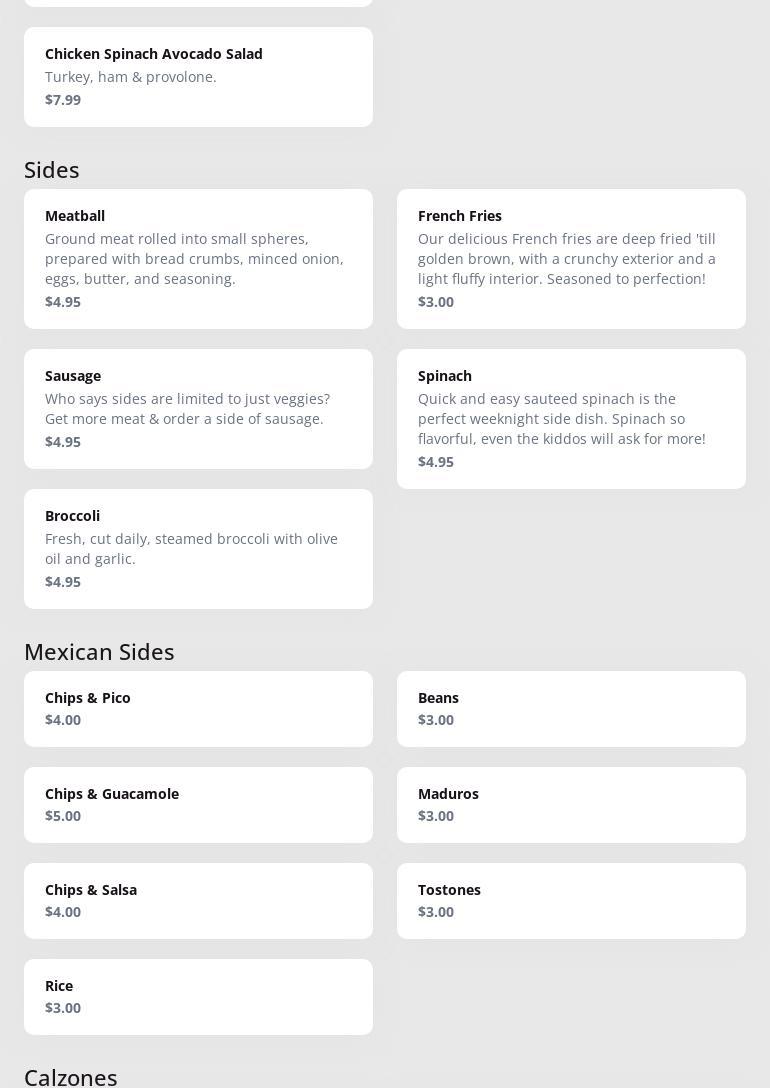The height and width of the screenshot is (1088, 770).
Task: Click the Mexican Sides section heading
Action: click(x=99, y=652)
